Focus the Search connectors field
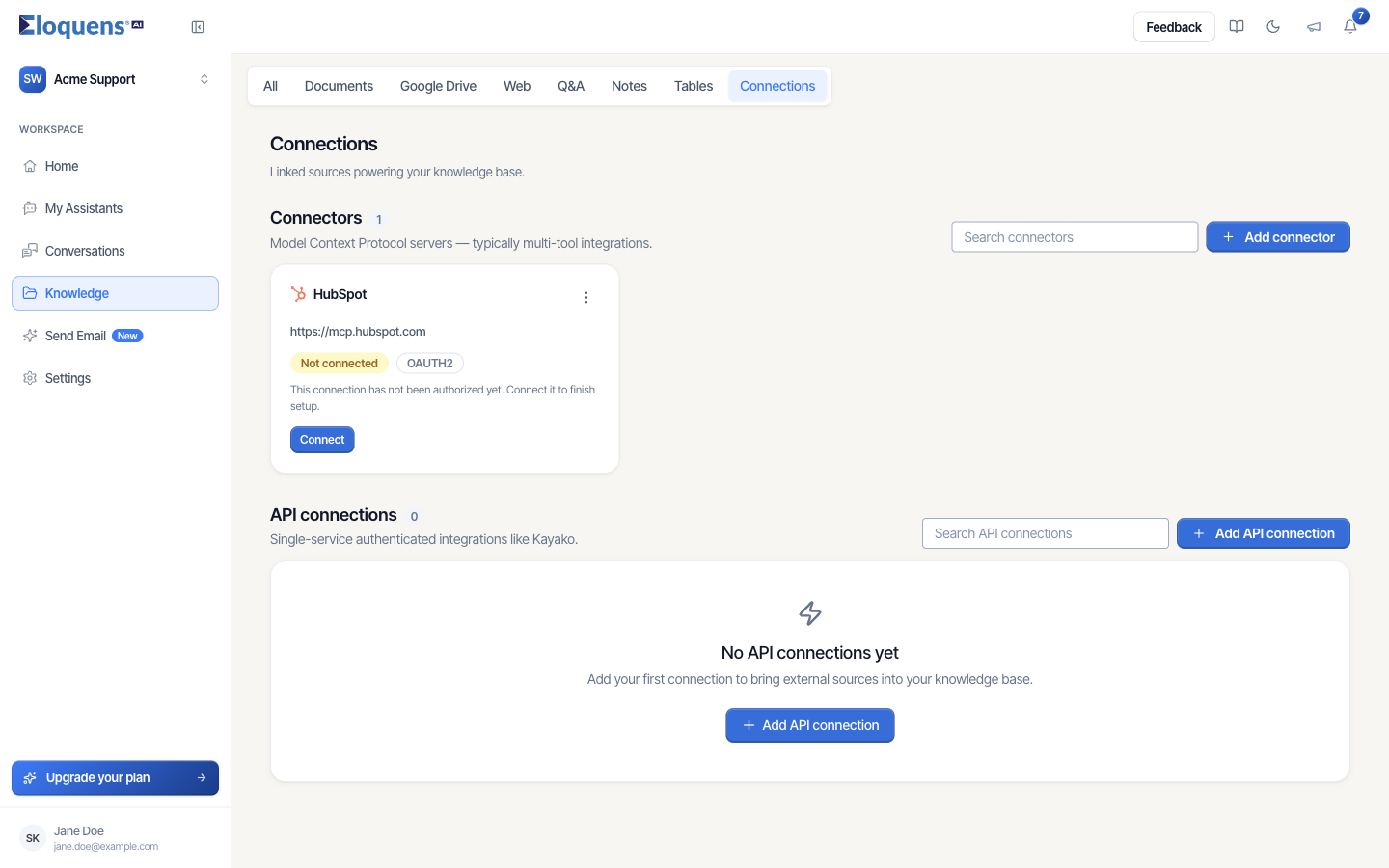 pyautogui.click(x=1075, y=237)
